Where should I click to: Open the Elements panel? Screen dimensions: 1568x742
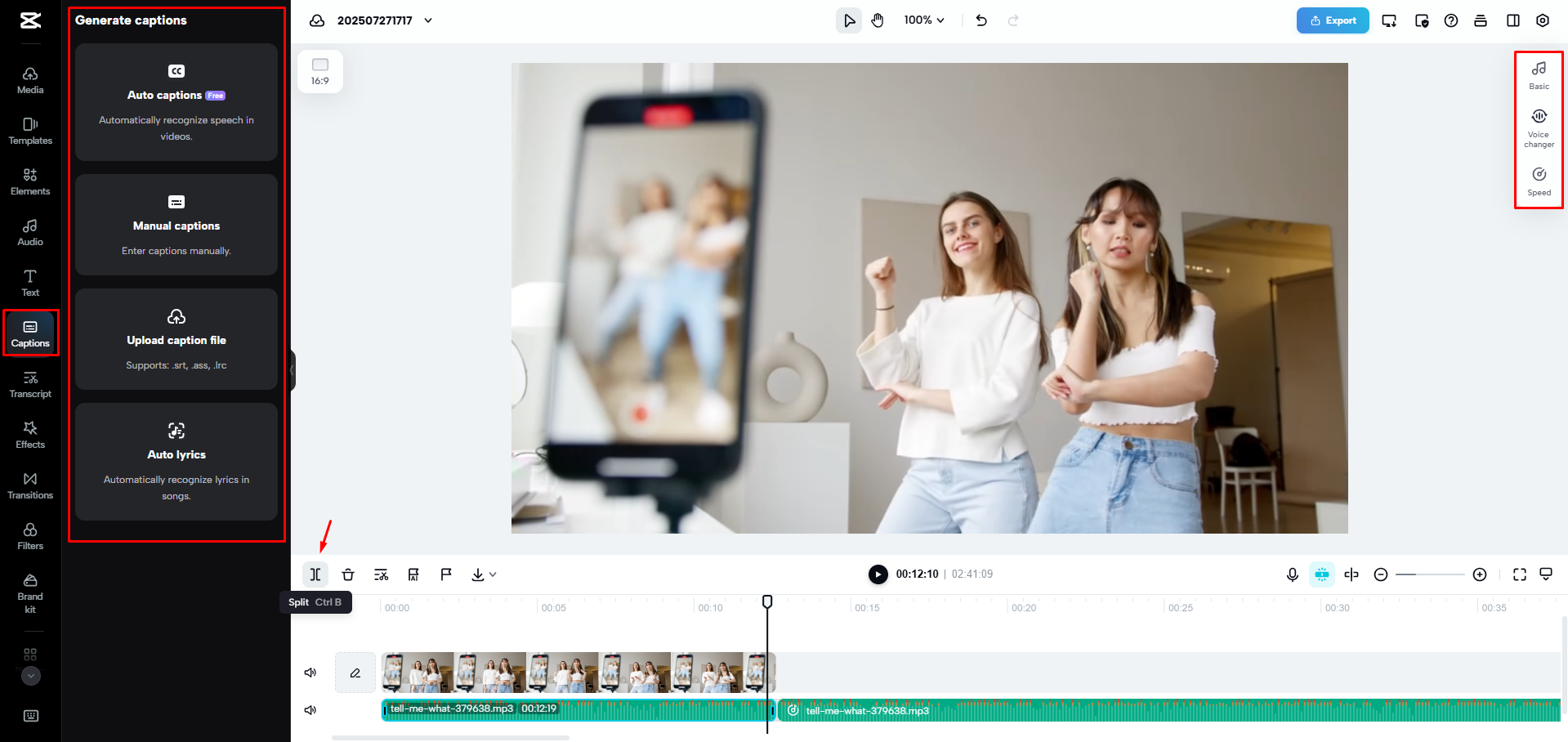pyautogui.click(x=30, y=181)
